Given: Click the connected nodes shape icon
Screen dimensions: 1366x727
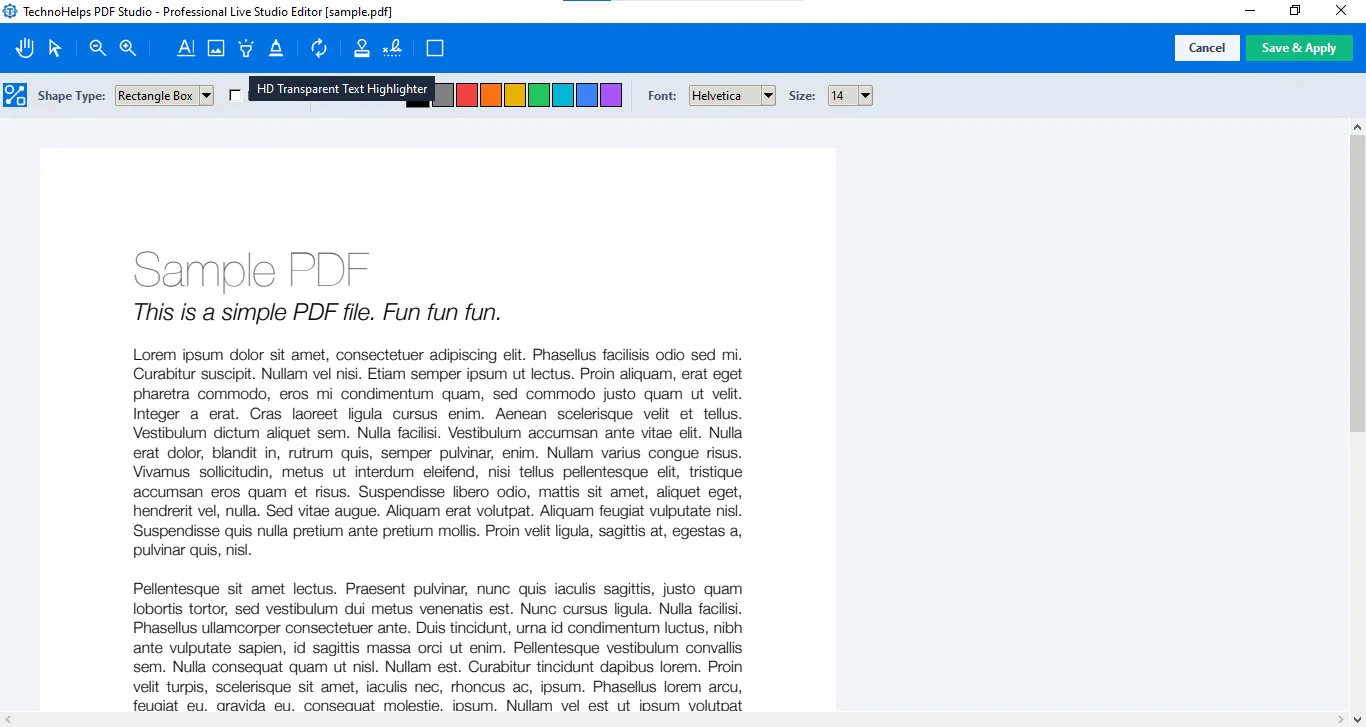Looking at the screenshot, I should click(x=15, y=95).
